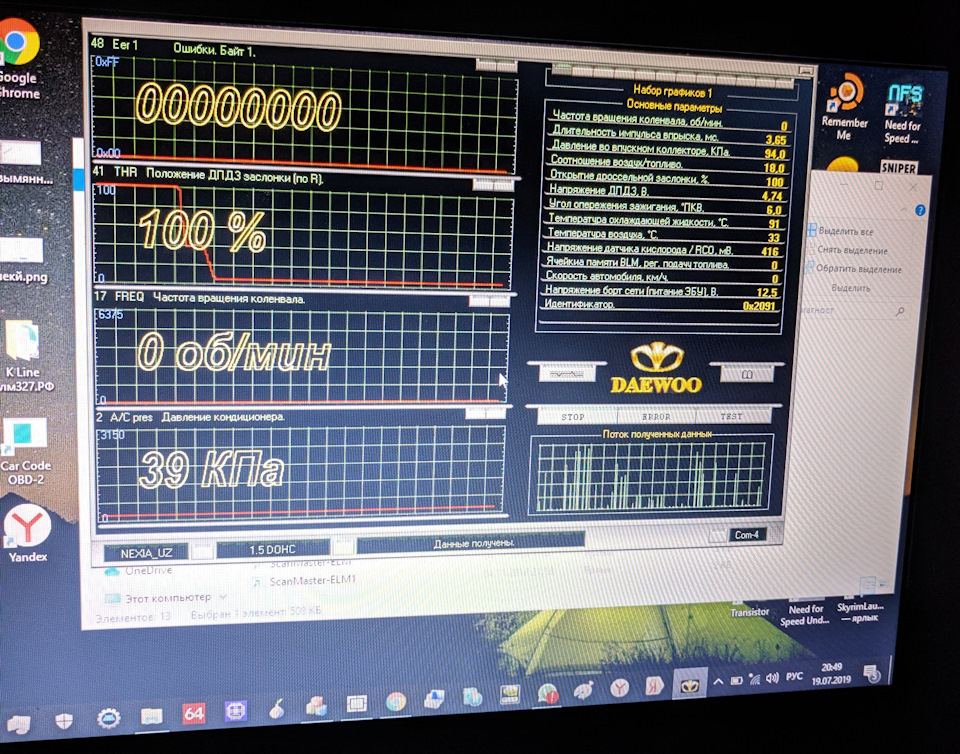Select the ScanMaster-ELM1 file in Explorer

pos(305,580)
